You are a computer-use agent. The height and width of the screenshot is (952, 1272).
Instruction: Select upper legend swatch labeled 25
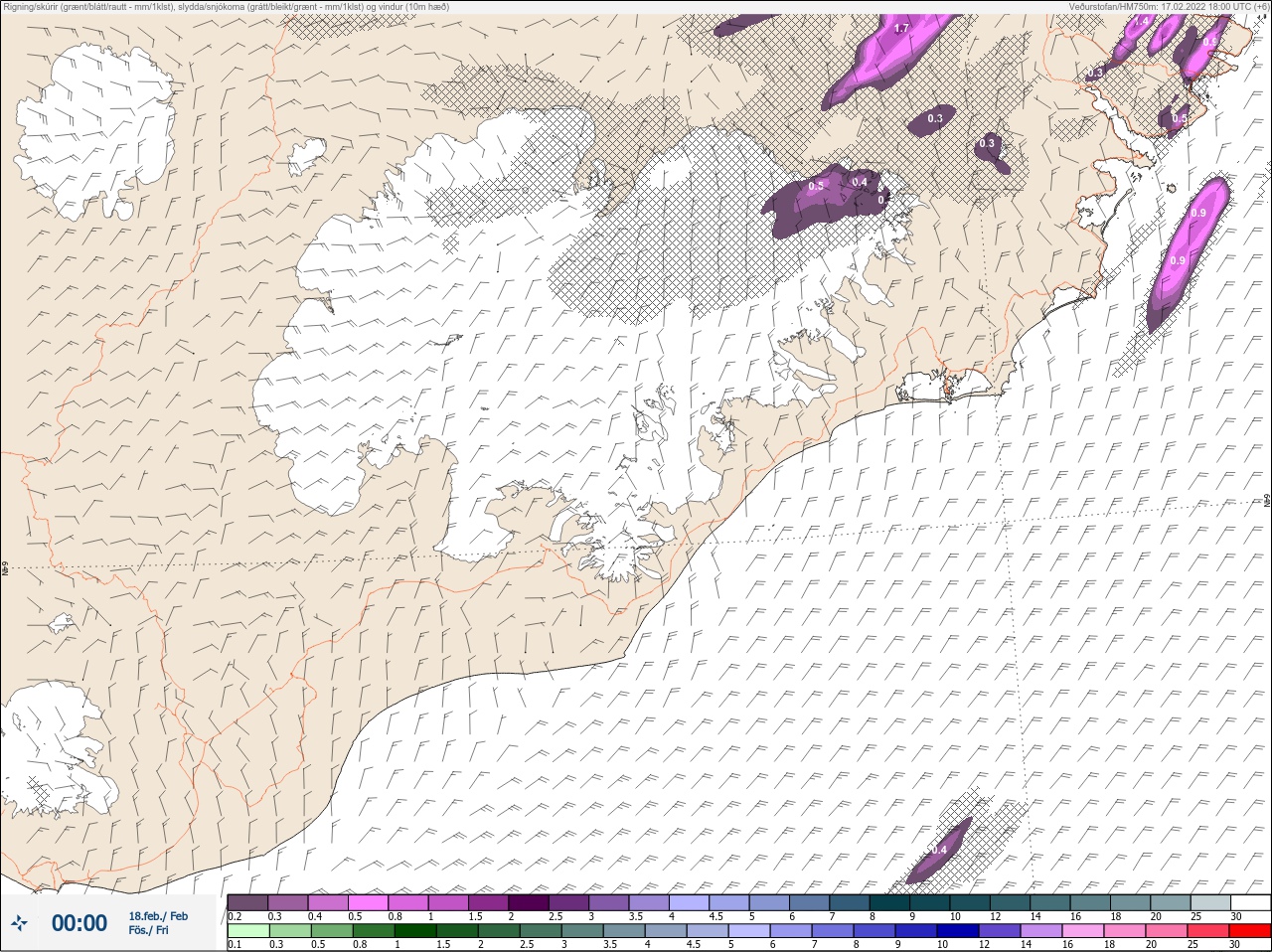[1210, 902]
